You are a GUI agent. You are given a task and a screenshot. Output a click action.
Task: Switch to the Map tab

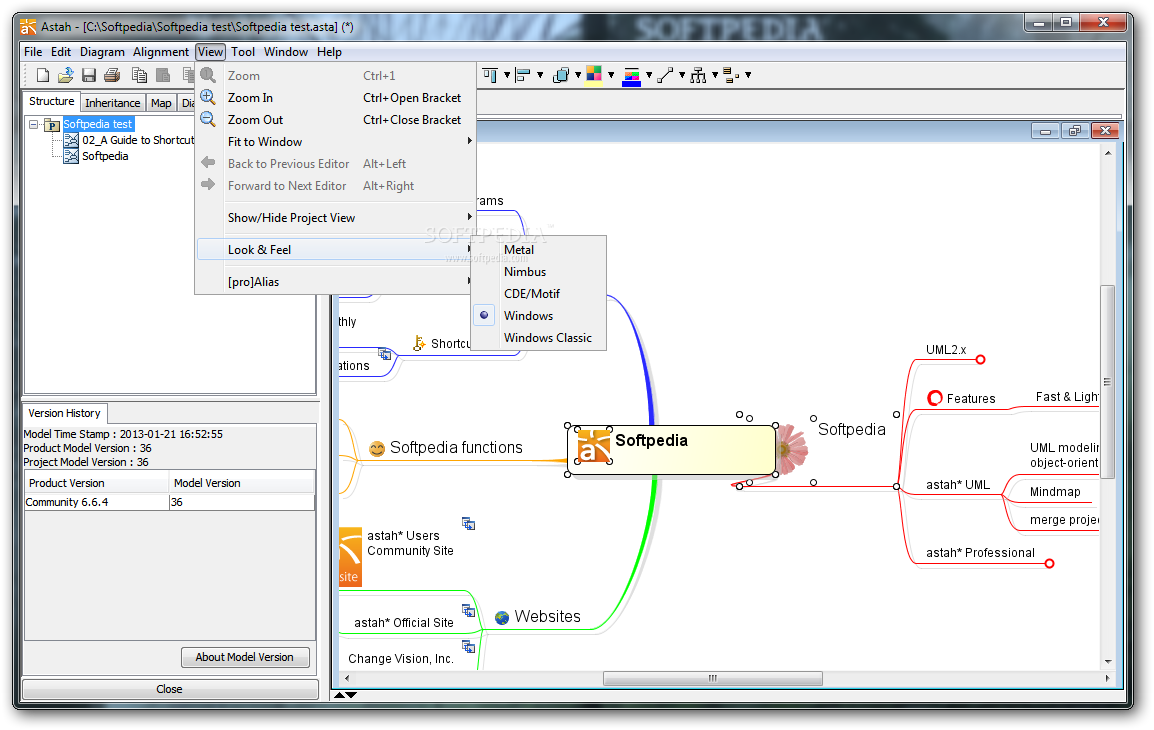tap(161, 103)
